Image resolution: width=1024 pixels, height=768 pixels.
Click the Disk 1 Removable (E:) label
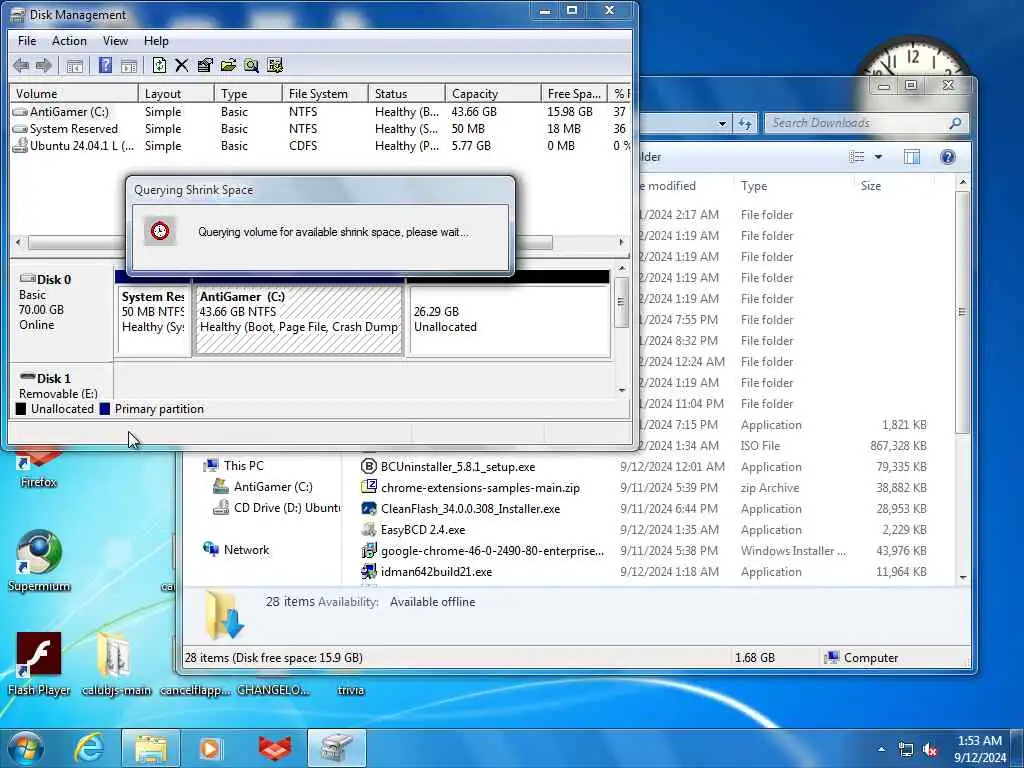click(x=61, y=385)
